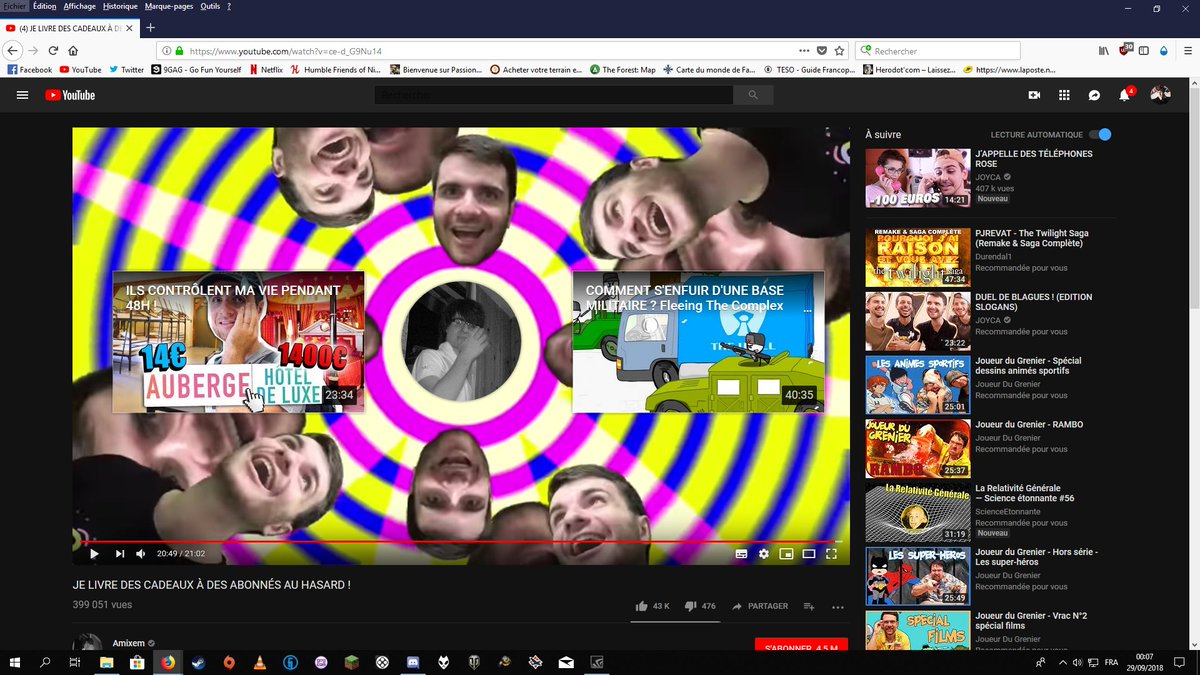Open the Firefox library icon
This screenshot has width=1200, height=675.
(1104, 50)
